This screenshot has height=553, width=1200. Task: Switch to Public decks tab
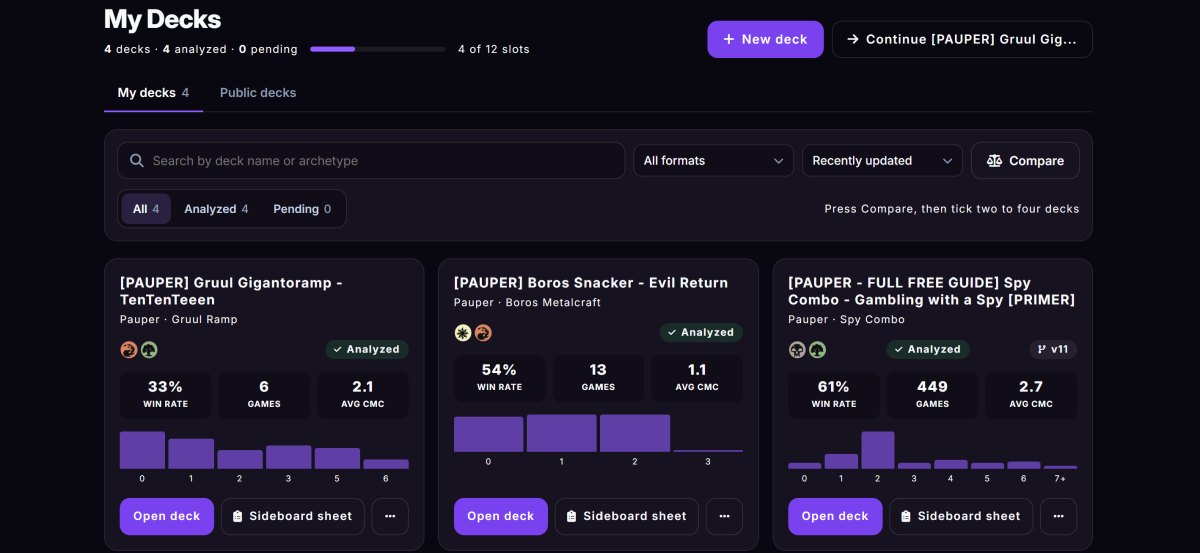coord(258,93)
